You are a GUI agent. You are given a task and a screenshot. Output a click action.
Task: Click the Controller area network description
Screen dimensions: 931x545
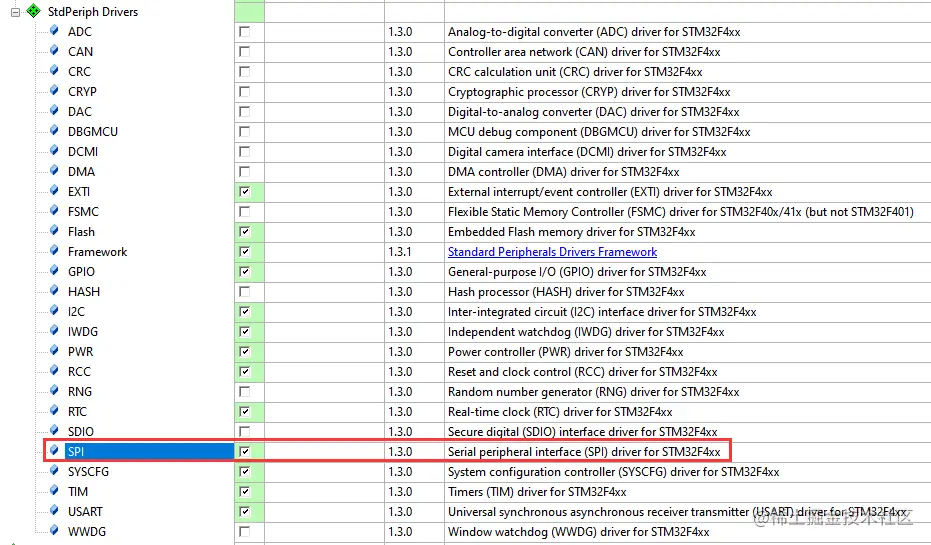point(584,52)
